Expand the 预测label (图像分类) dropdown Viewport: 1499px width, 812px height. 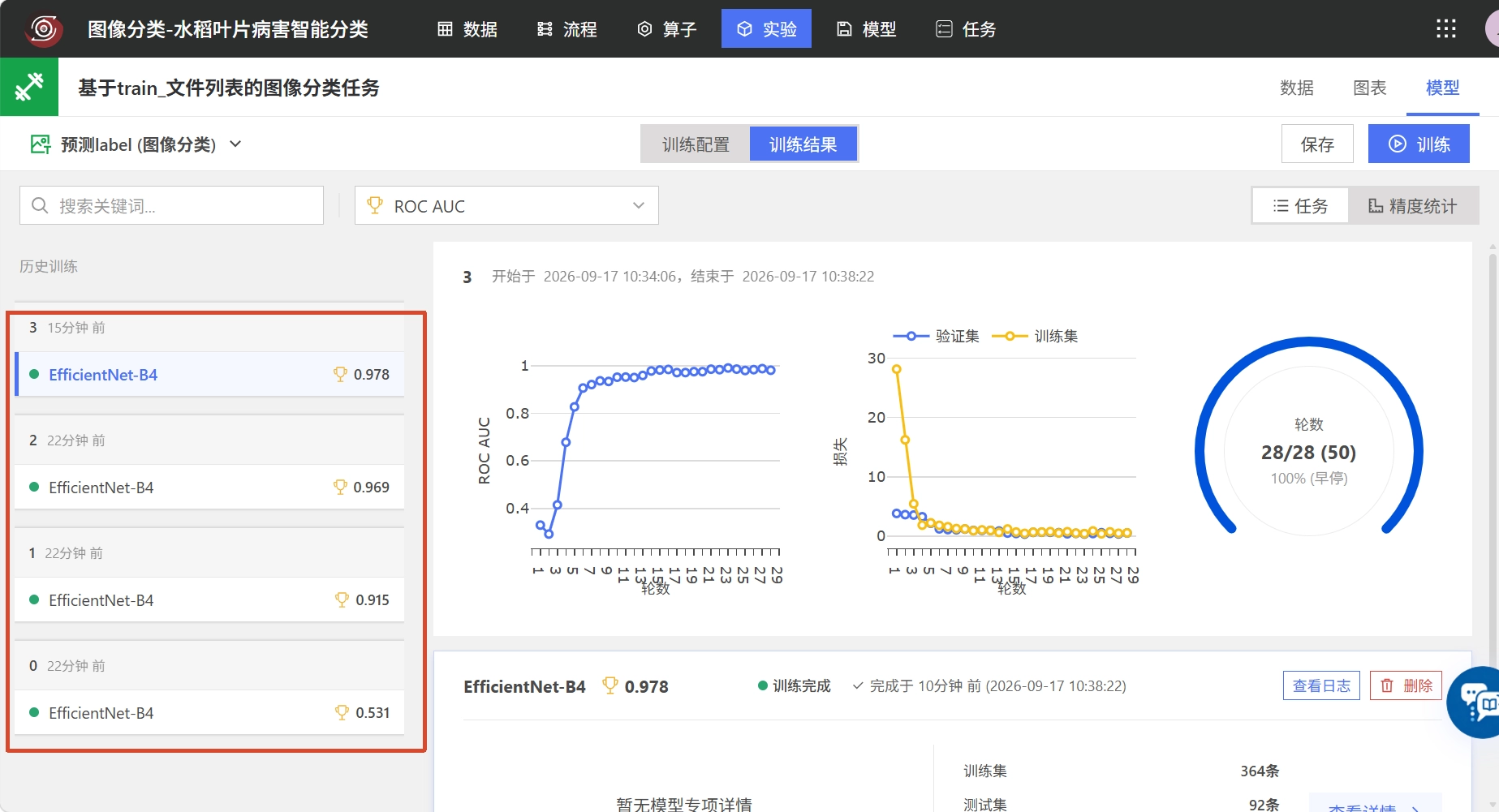(x=136, y=144)
